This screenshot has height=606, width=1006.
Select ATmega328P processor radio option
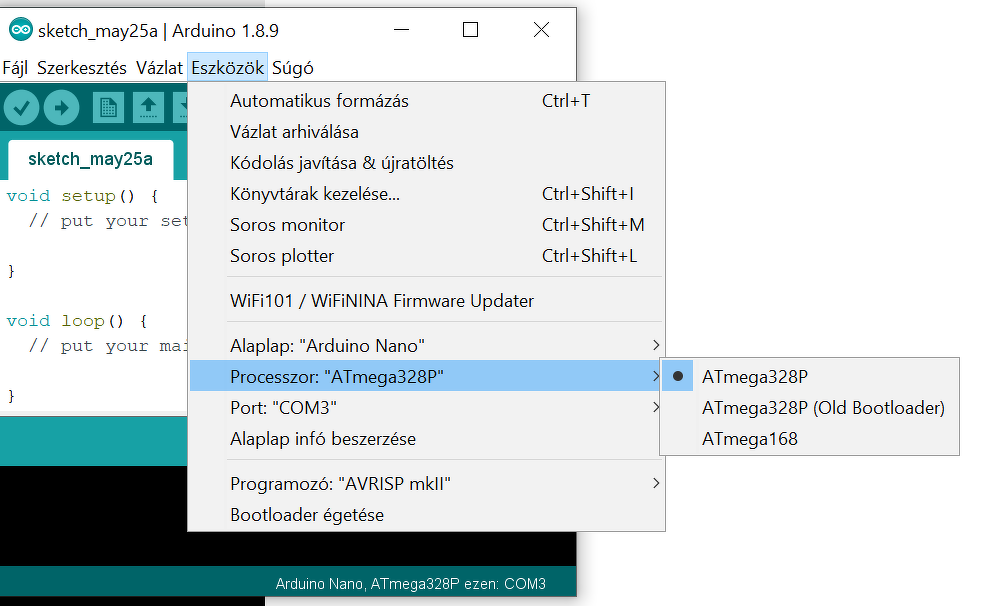coord(810,376)
